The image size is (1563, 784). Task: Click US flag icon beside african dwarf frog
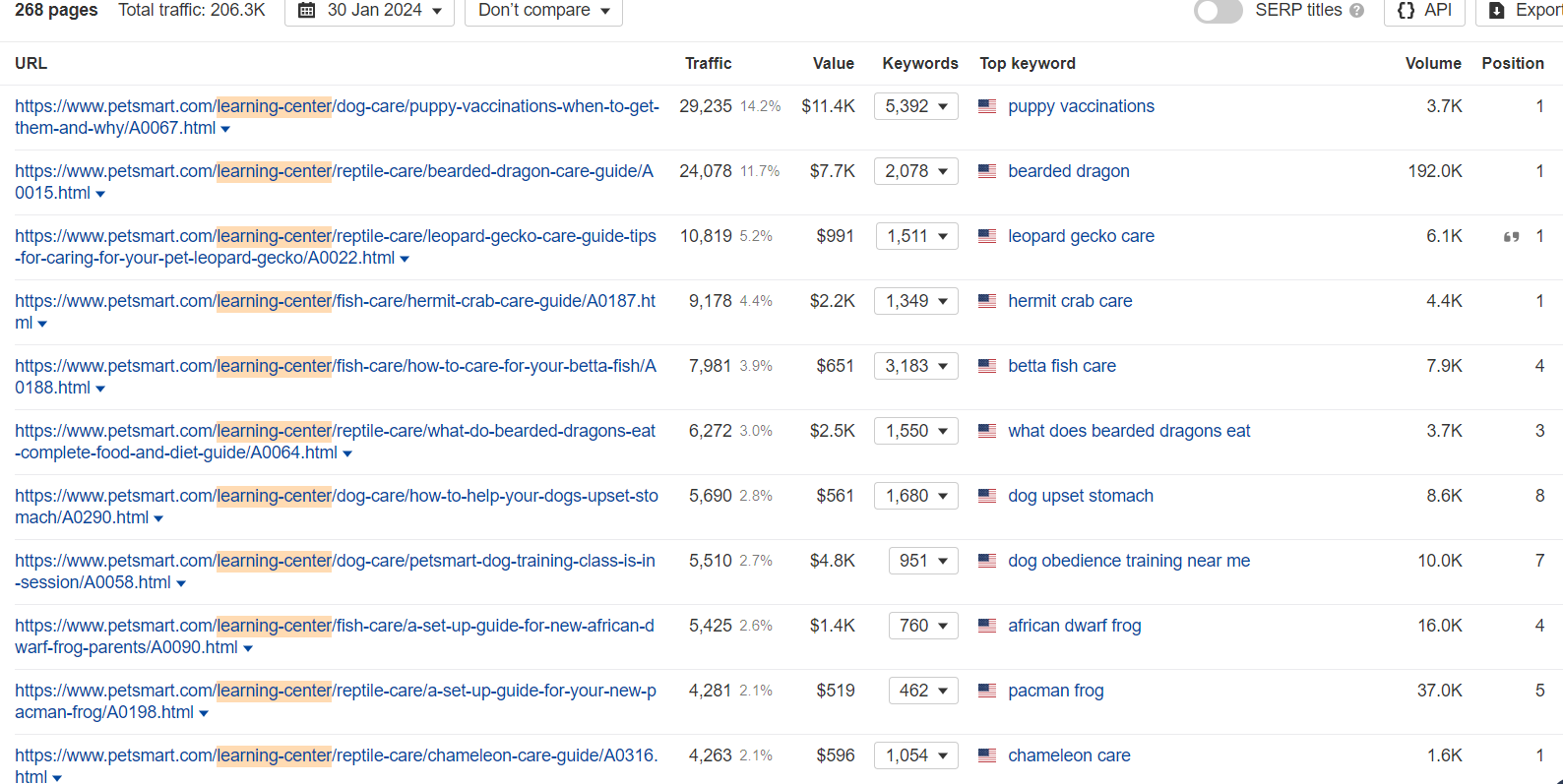pos(987,626)
